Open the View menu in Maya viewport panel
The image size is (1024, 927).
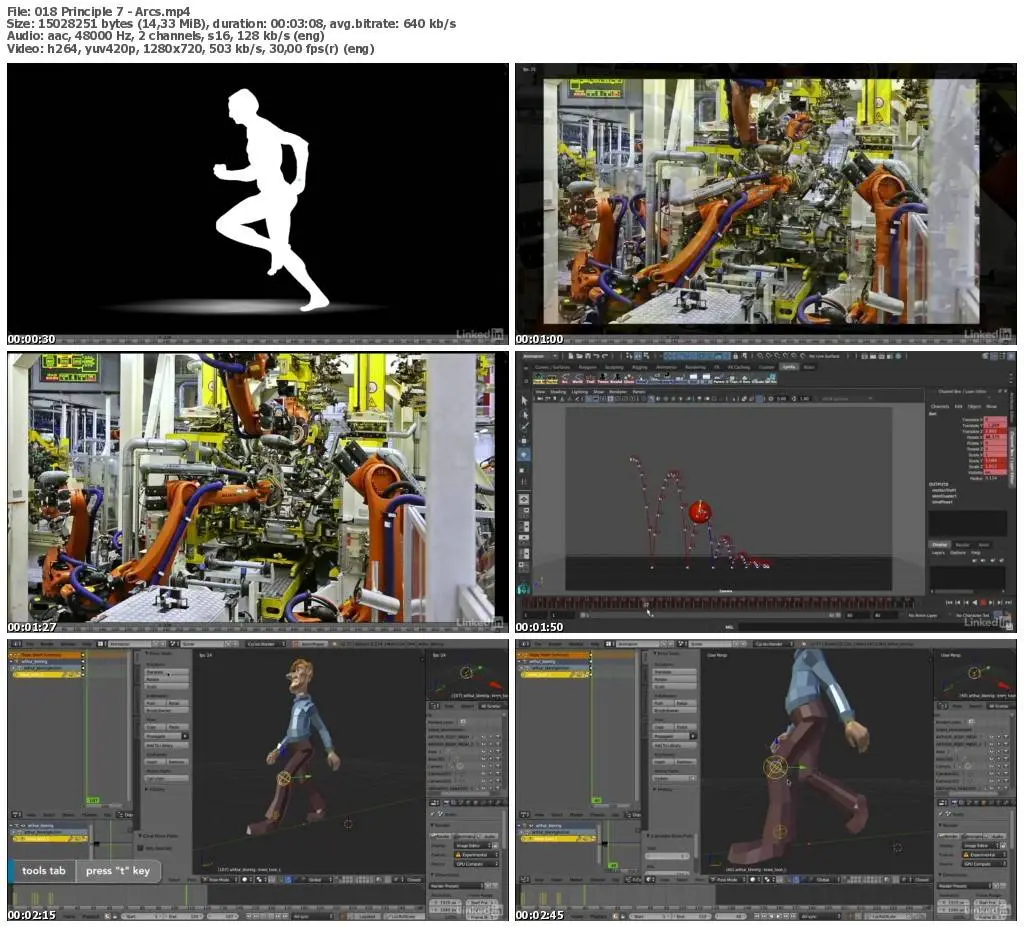click(540, 392)
